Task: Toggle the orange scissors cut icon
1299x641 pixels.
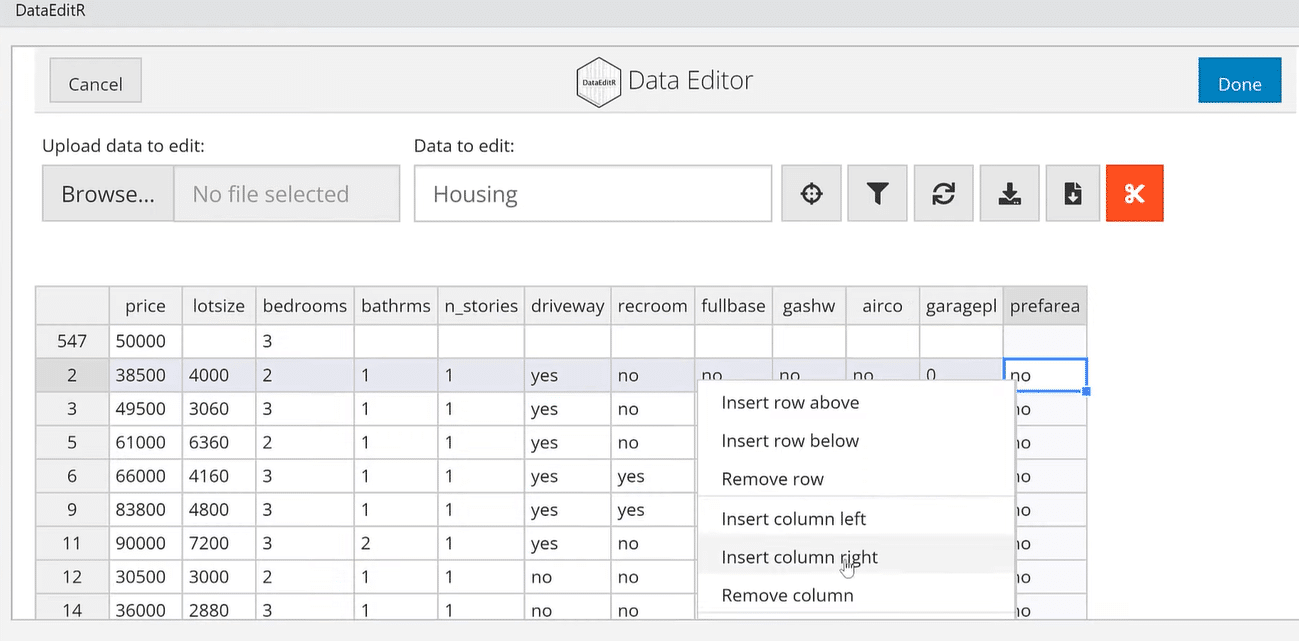Action: tap(1134, 193)
